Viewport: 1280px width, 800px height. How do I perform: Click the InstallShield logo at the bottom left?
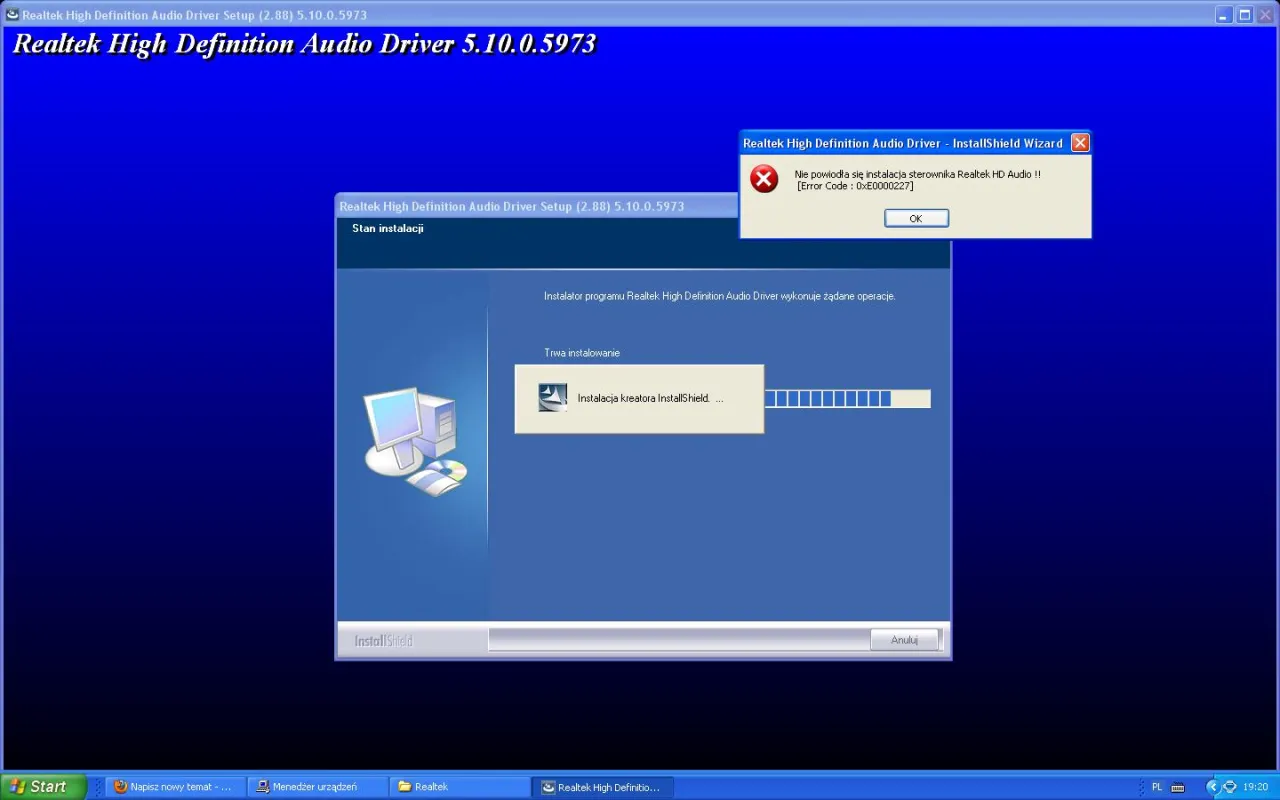click(382, 640)
